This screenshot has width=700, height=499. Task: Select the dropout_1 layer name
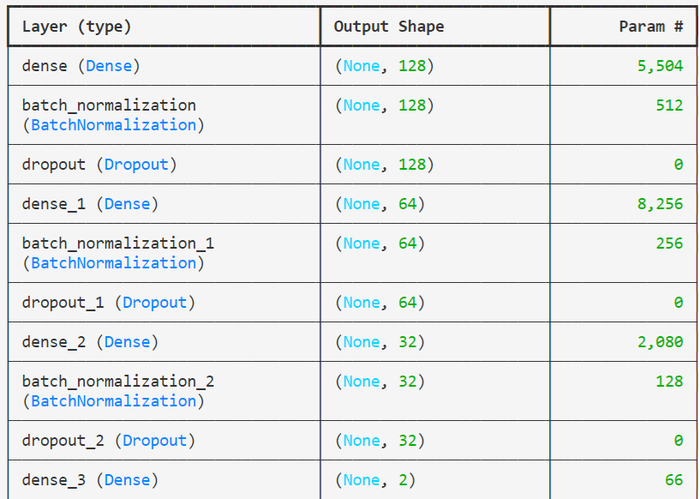(x=64, y=302)
